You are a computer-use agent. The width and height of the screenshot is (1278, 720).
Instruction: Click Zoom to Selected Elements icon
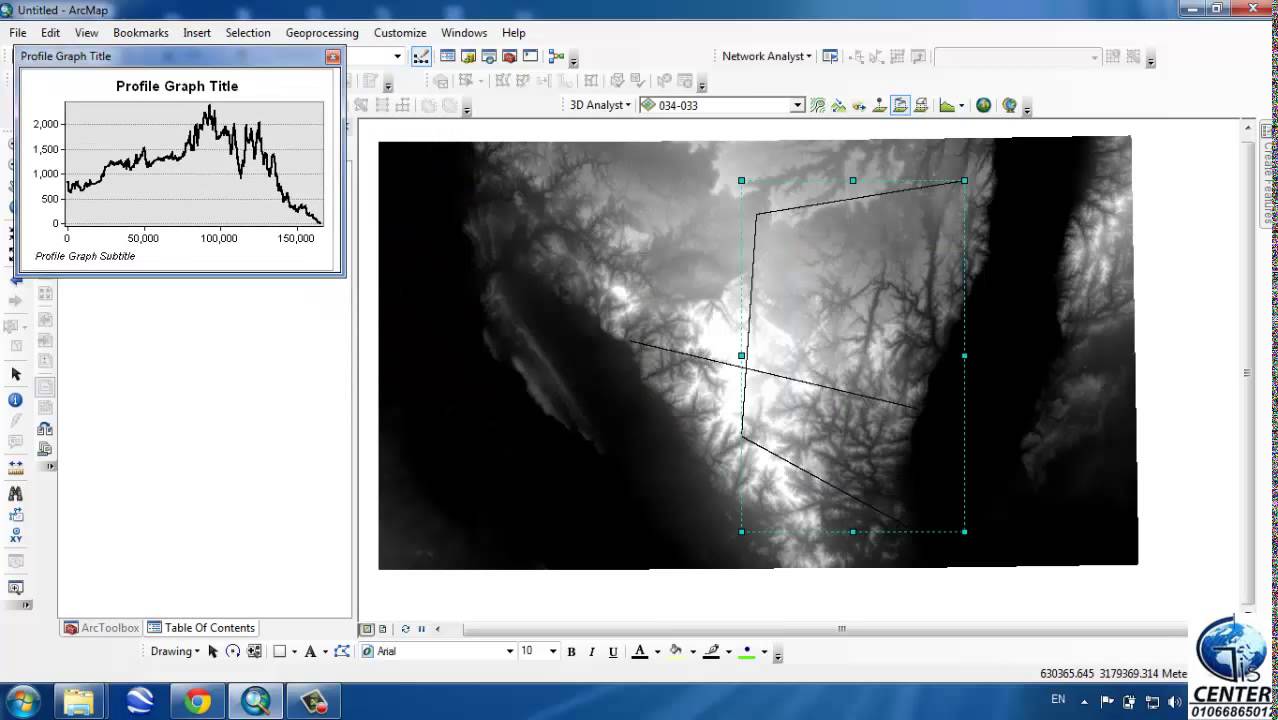[254, 651]
